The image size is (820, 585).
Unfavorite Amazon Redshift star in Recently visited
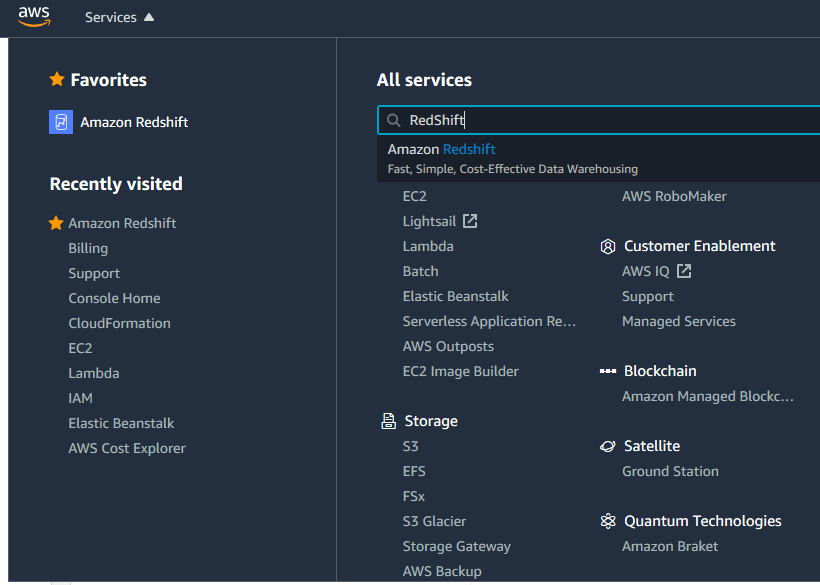[x=56, y=223]
